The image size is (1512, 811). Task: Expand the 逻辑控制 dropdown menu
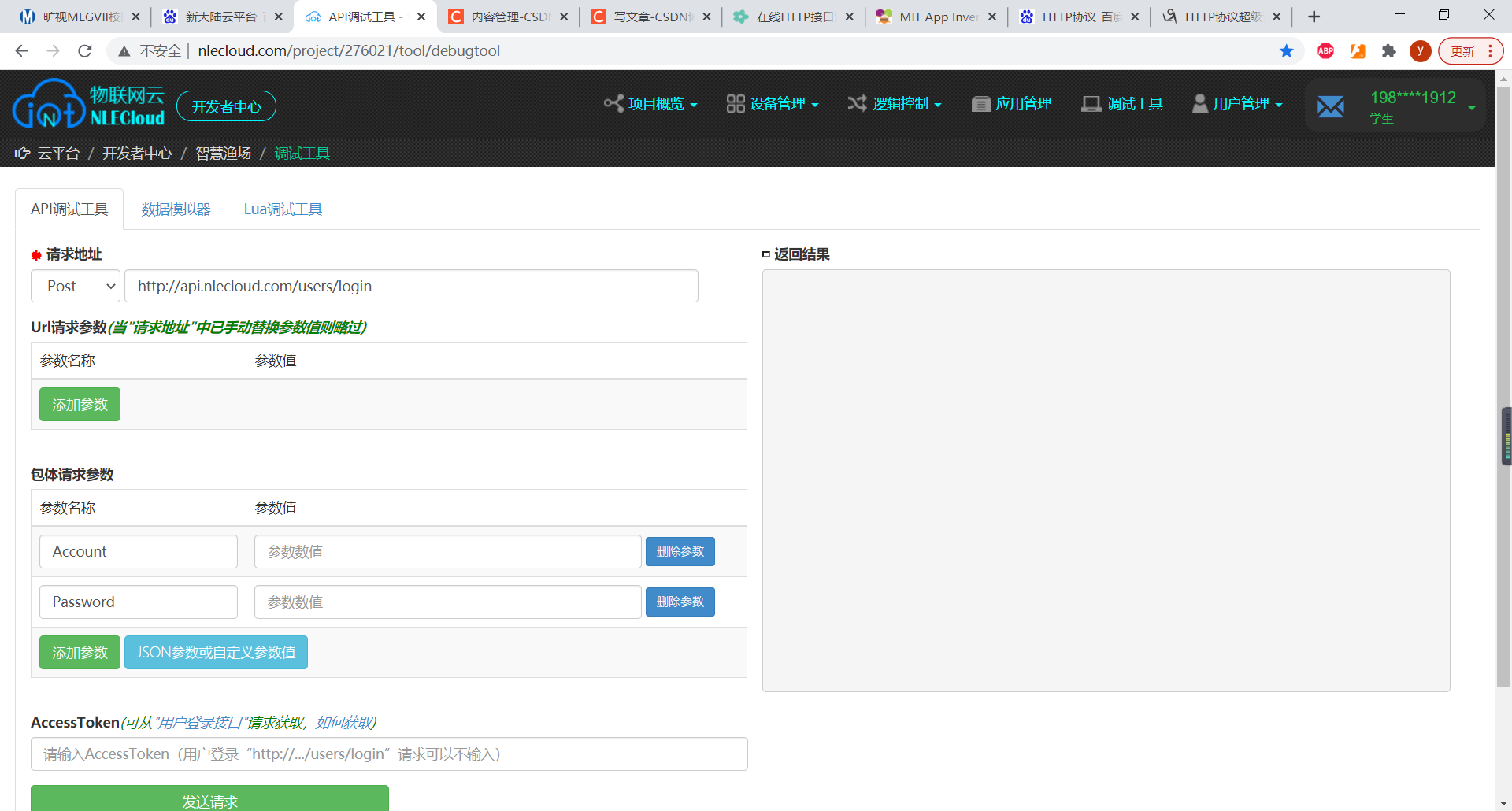[x=895, y=104]
